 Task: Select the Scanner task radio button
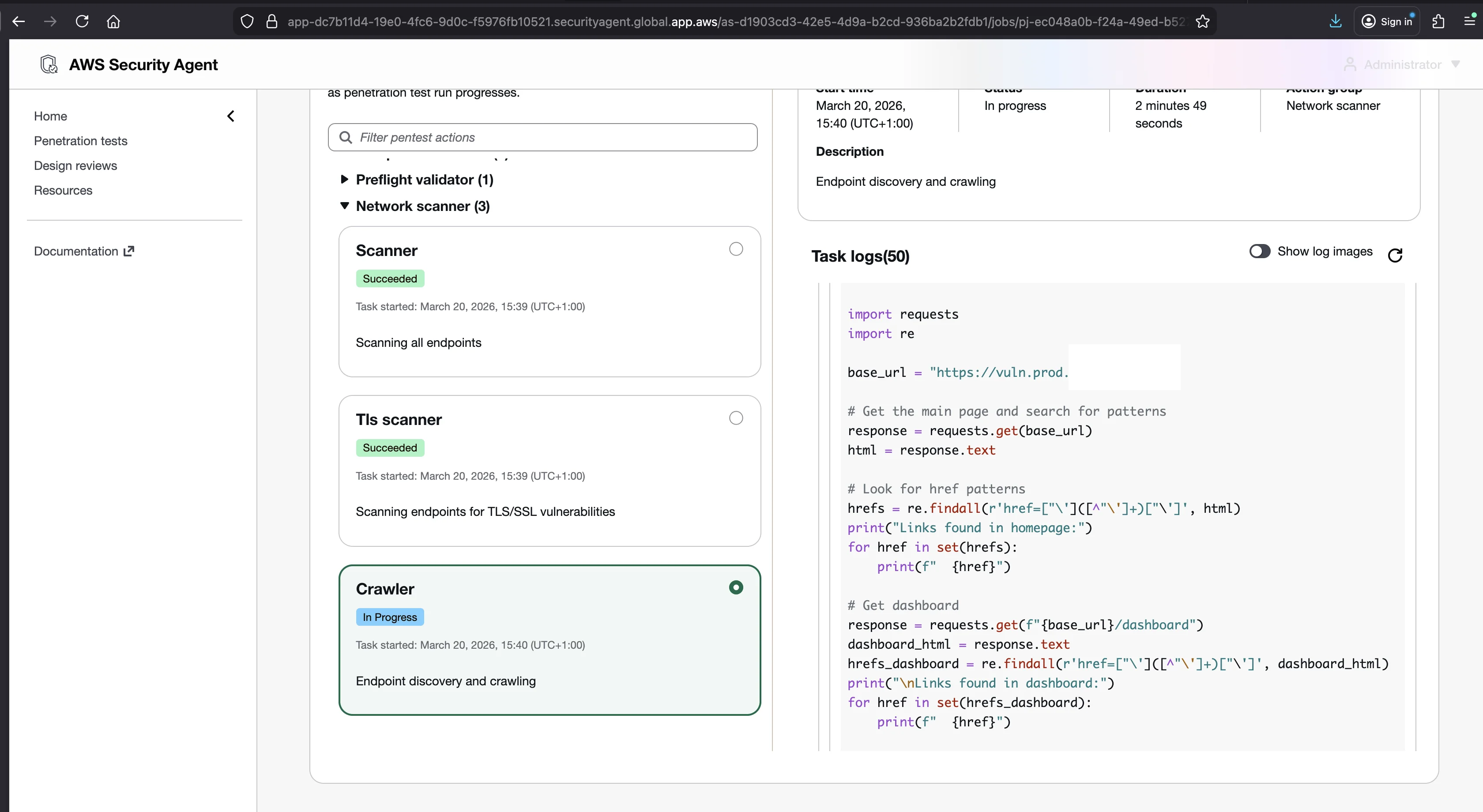click(x=736, y=249)
